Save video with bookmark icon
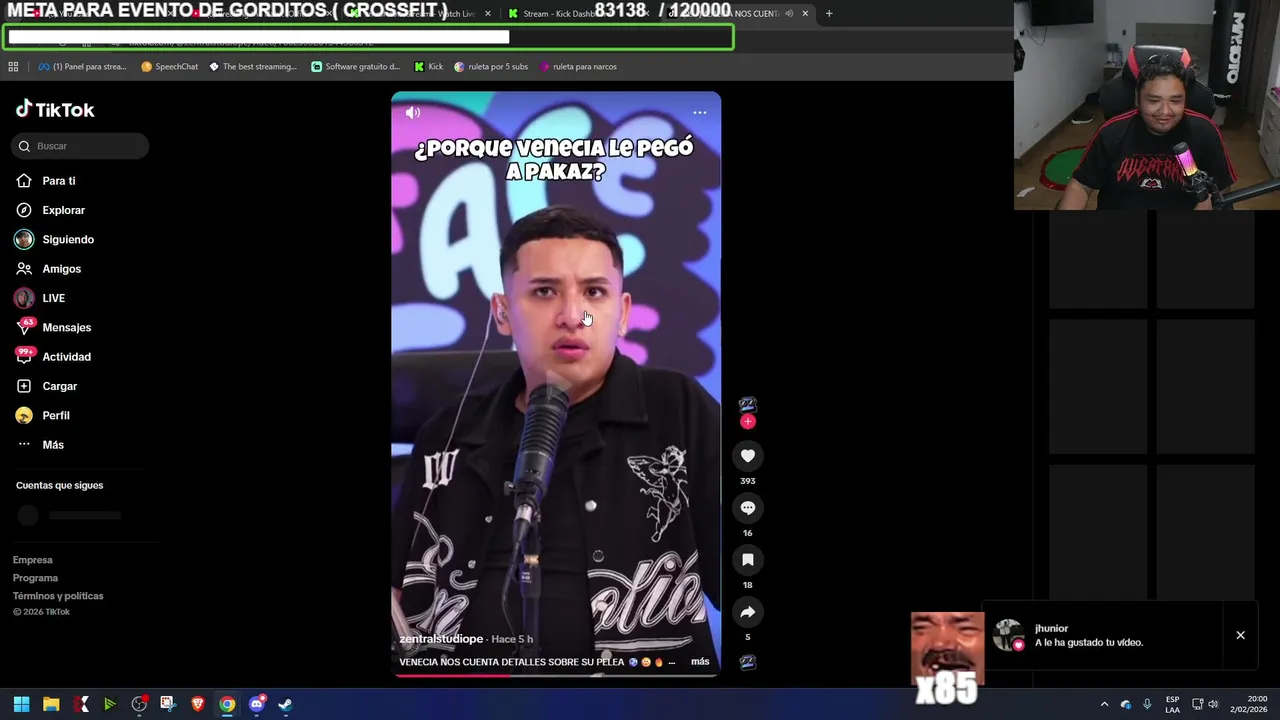 pyautogui.click(x=747, y=560)
